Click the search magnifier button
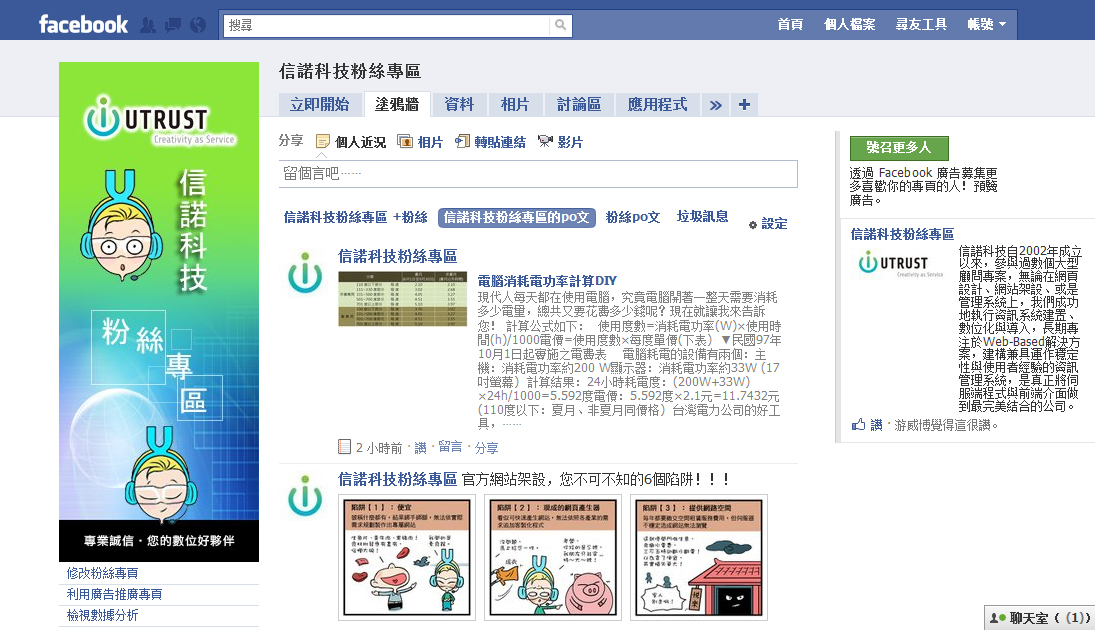 tap(561, 25)
